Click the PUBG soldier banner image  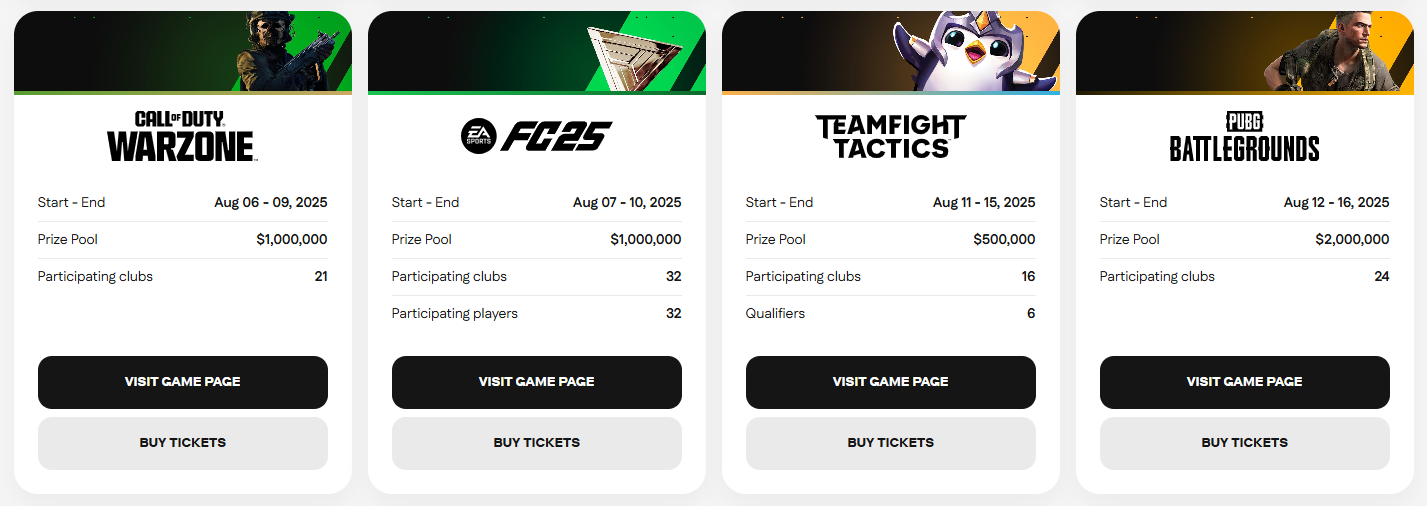(x=1245, y=52)
